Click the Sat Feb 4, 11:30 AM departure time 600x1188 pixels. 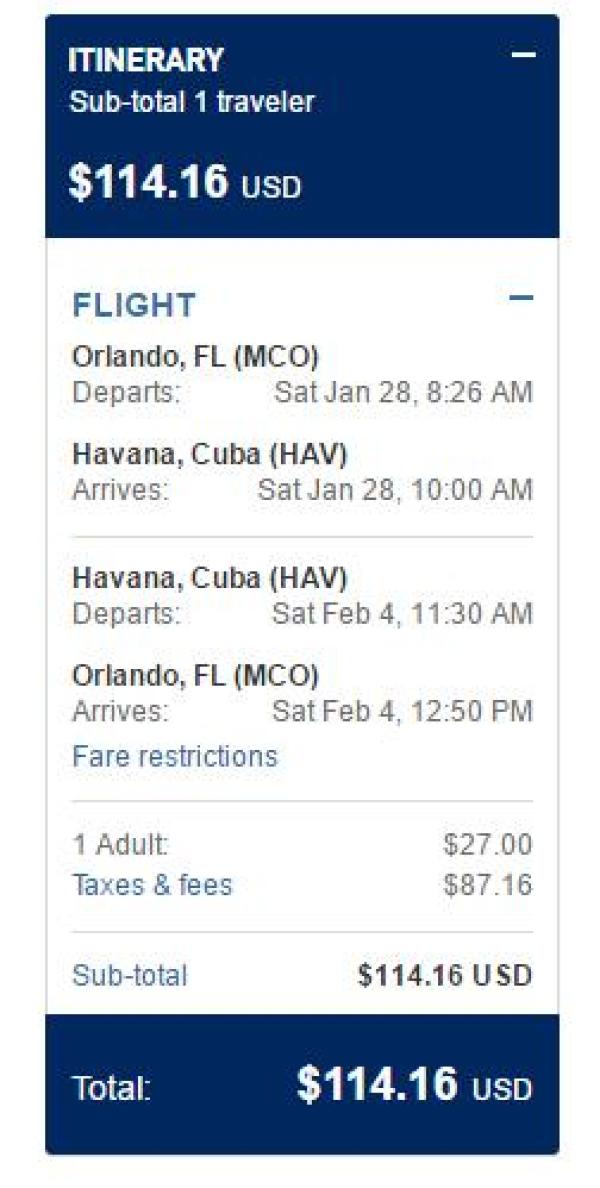pyautogui.click(x=402, y=613)
